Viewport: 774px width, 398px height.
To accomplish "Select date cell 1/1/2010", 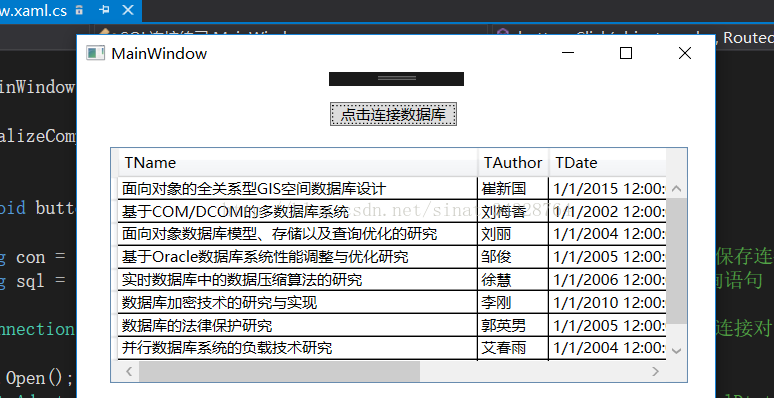I will pos(608,302).
